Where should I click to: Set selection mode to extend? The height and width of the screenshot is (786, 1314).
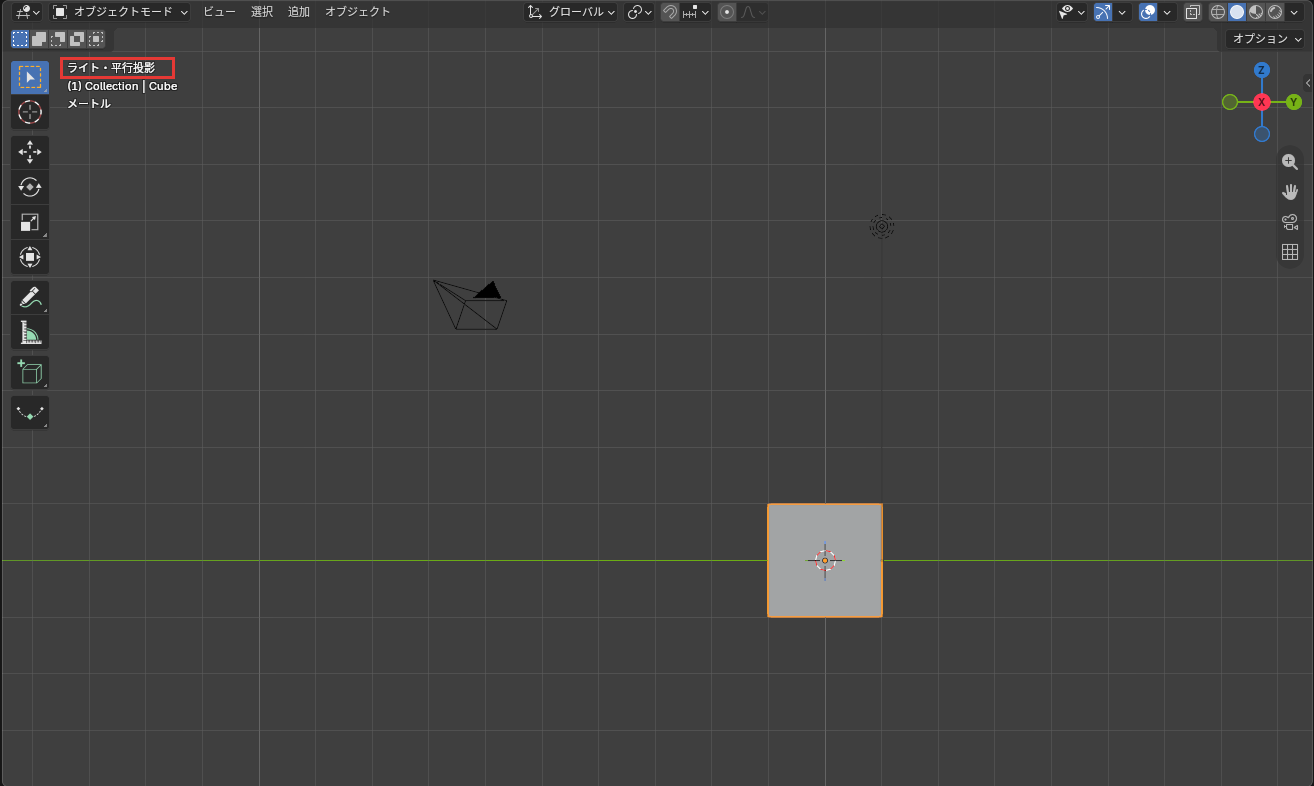39,39
